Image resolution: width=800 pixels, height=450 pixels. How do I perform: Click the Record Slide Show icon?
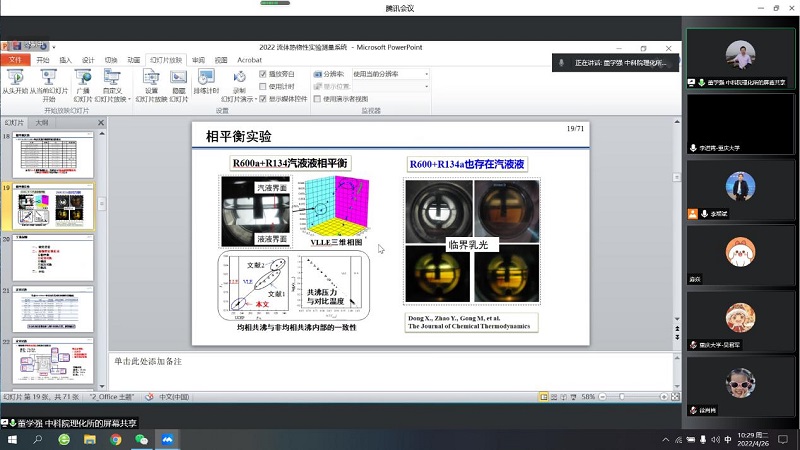(239, 77)
